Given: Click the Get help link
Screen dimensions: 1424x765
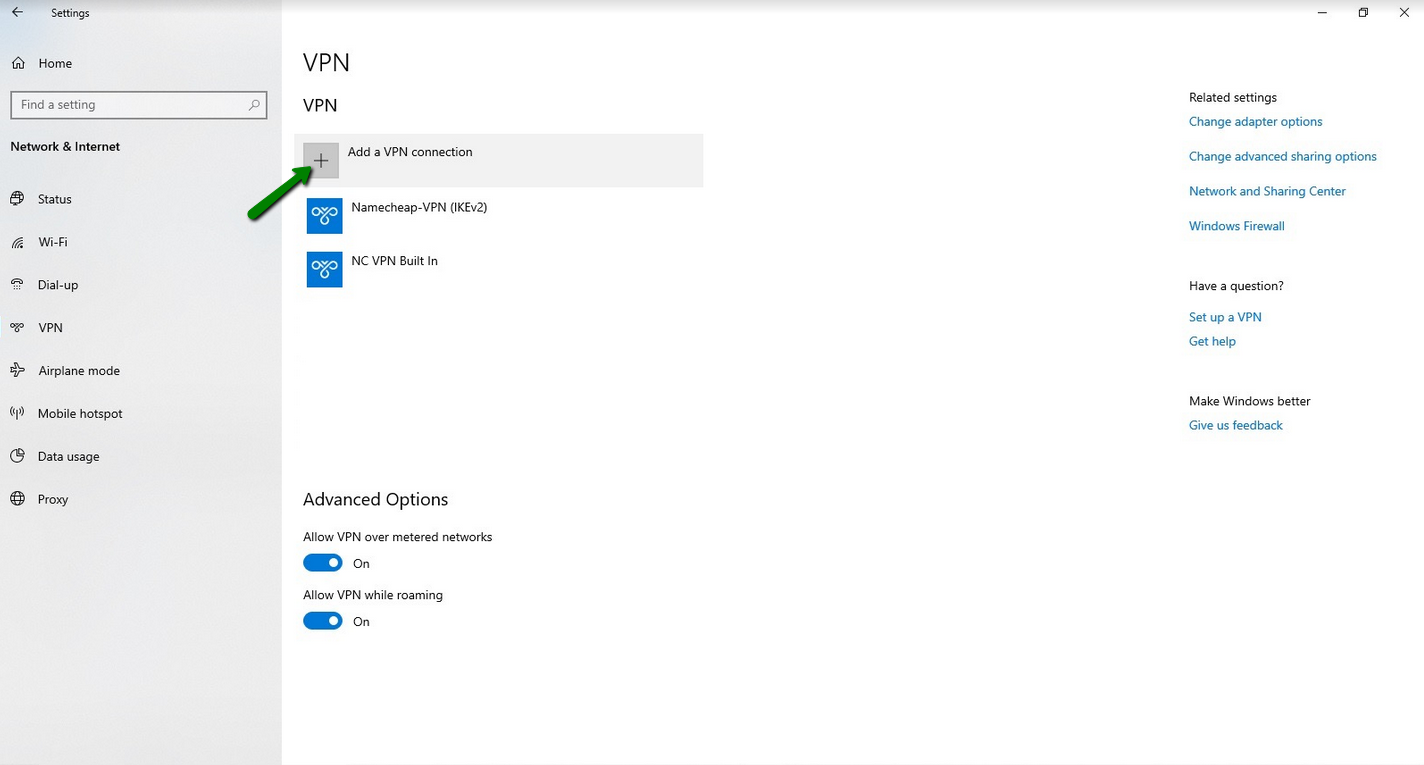Looking at the screenshot, I should click(x=1212, y=341).
